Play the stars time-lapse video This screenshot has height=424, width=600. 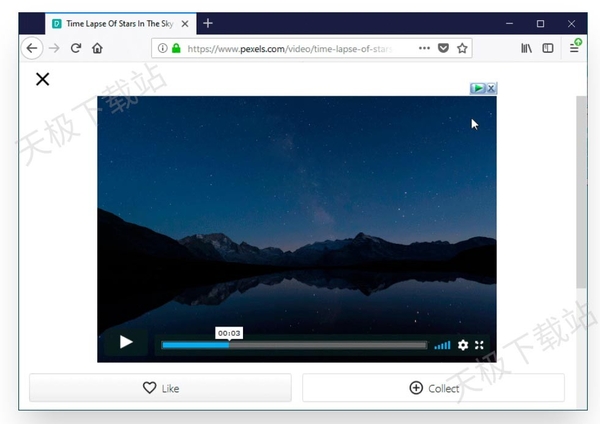point(126,342)
